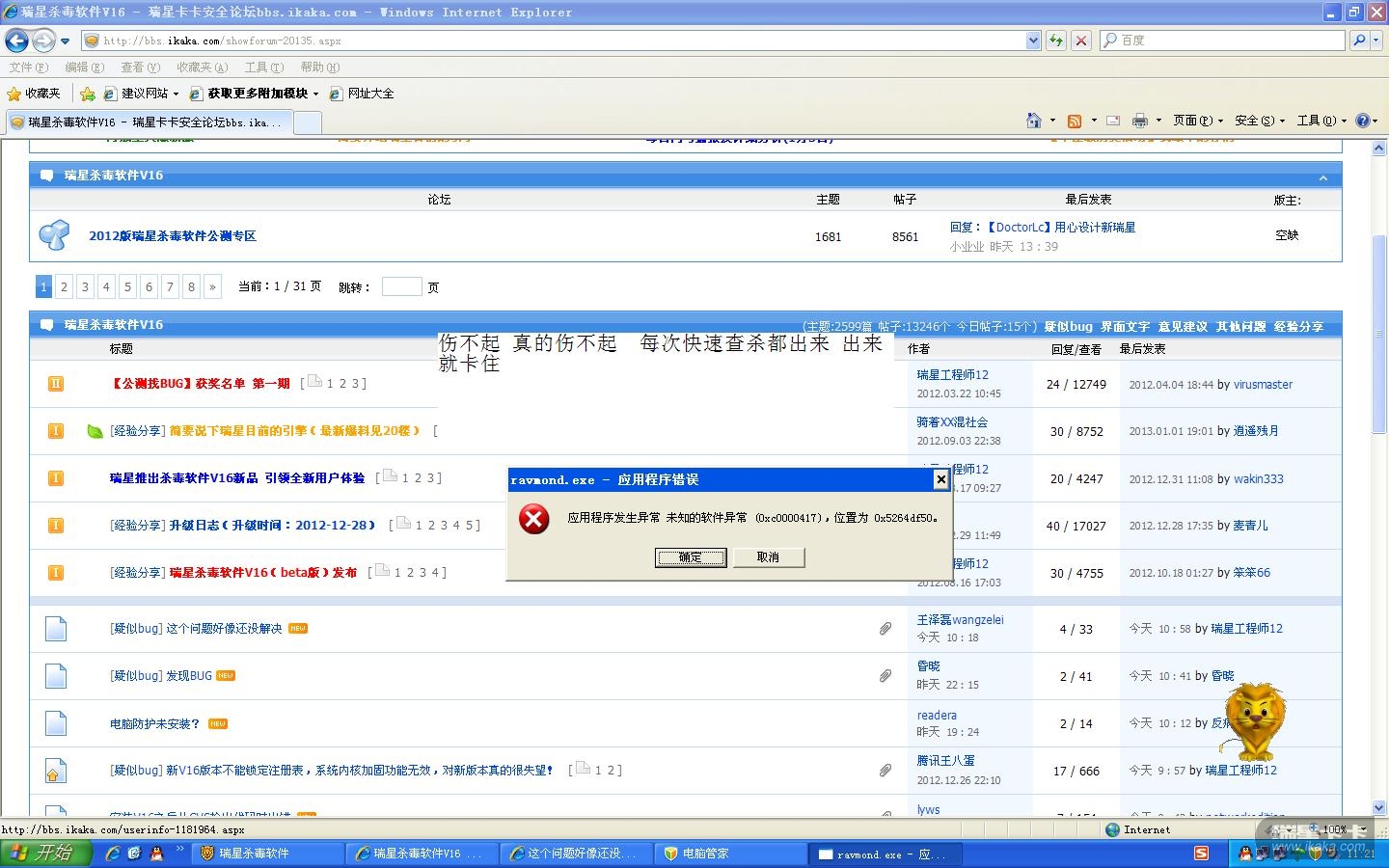Open the 电脑防护未安装? thread
Image resolution: width=1389 pixels, height=868 pixels.
click(154, 723)
